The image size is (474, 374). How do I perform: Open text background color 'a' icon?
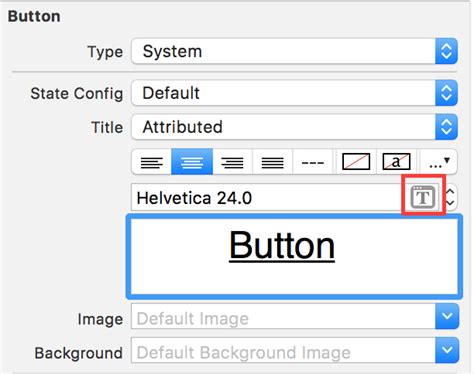(396, 162)
